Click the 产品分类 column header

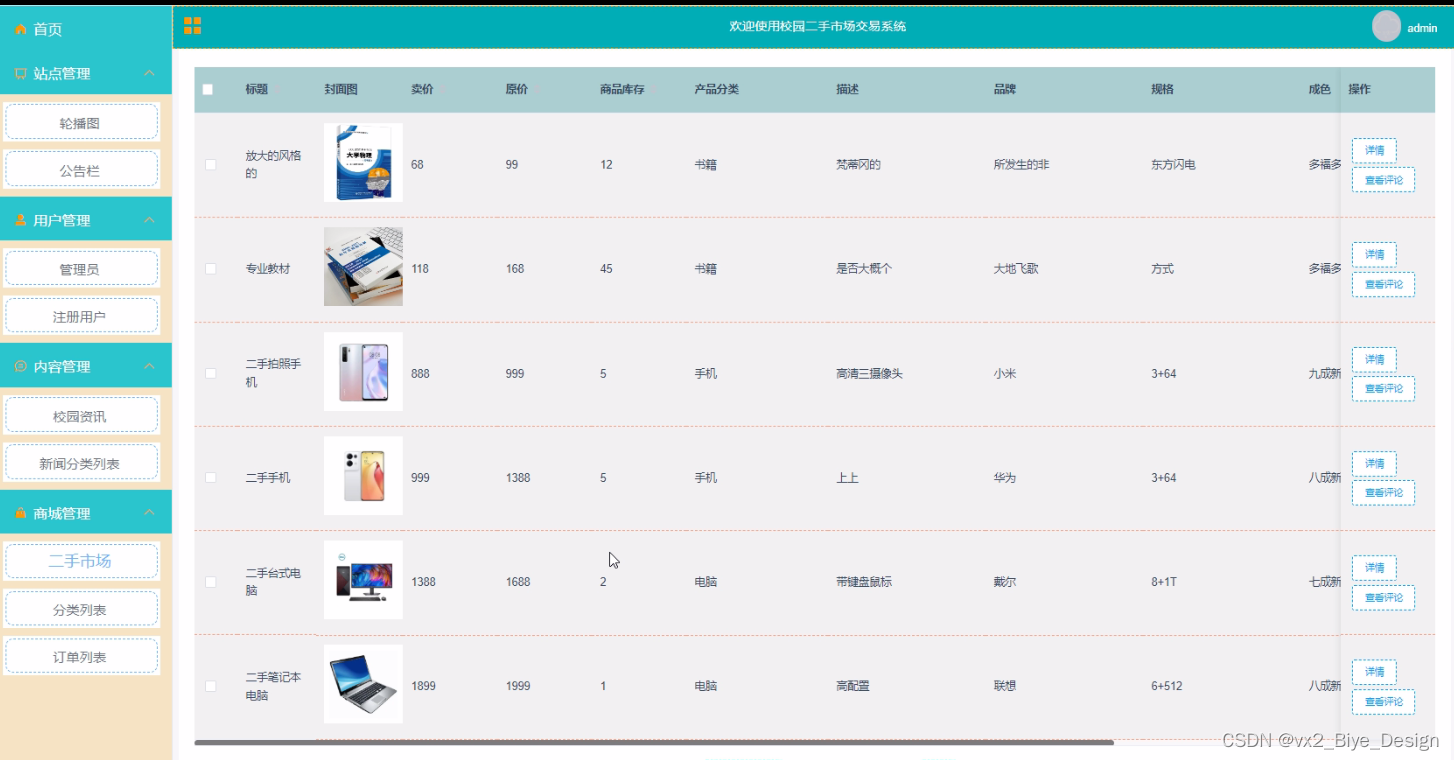[x=717, y=90]
